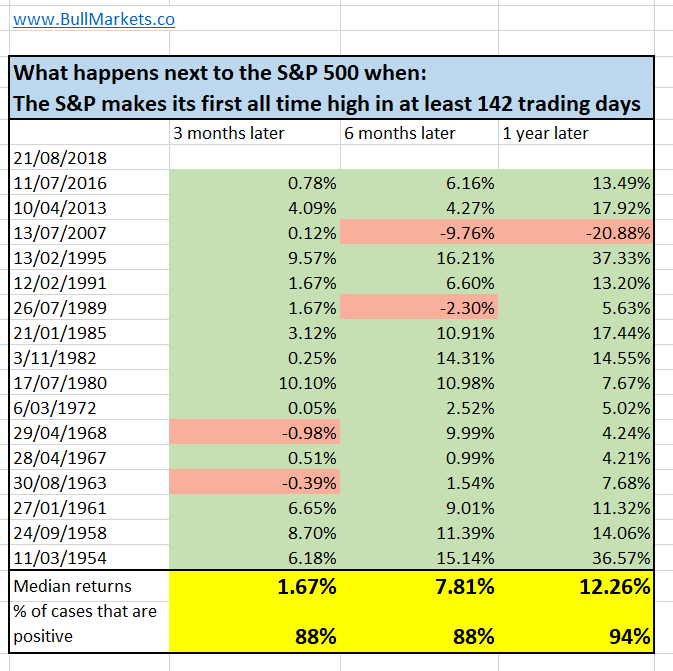This screenshot has height=671, width=673.
Task: Select the red -0.98% cell
Action: (x=255, y=432)
